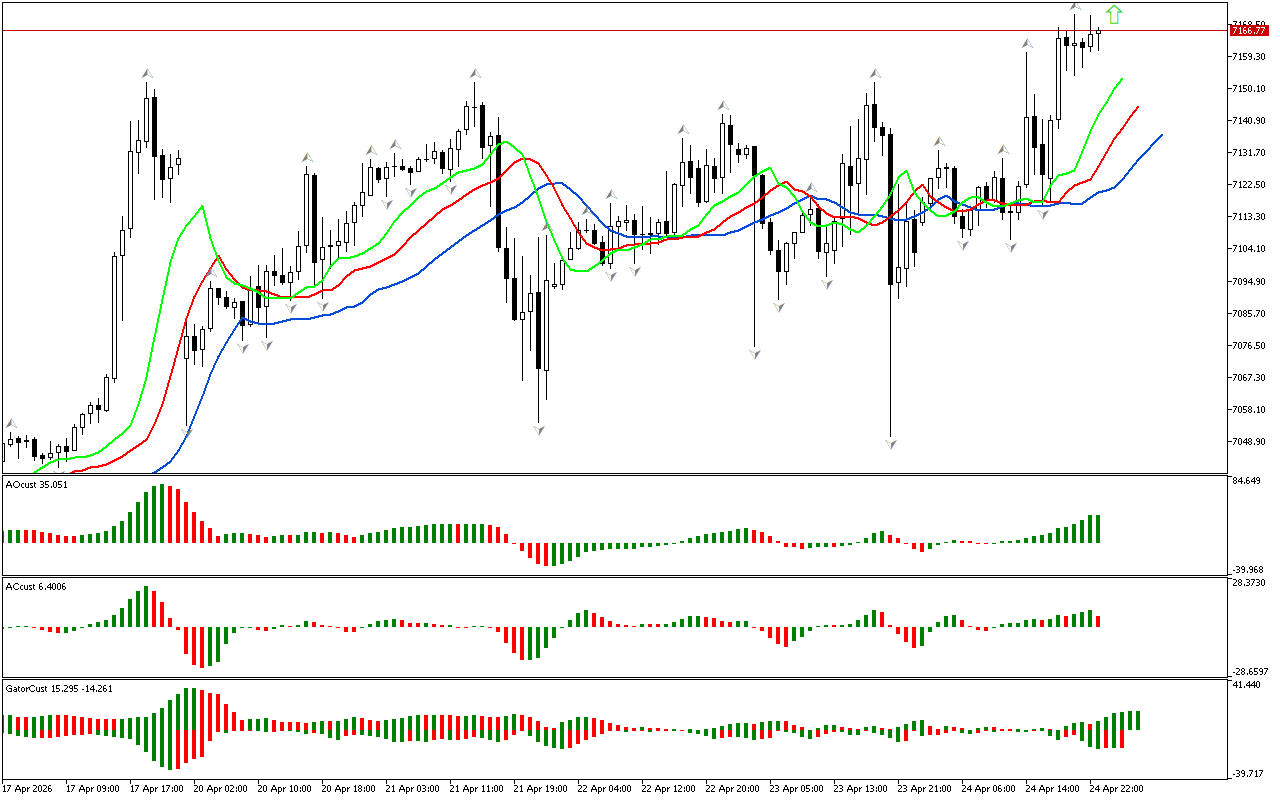Click the up-fractal above the 23 Apr 13:00 peak

[x=875, y=73]
